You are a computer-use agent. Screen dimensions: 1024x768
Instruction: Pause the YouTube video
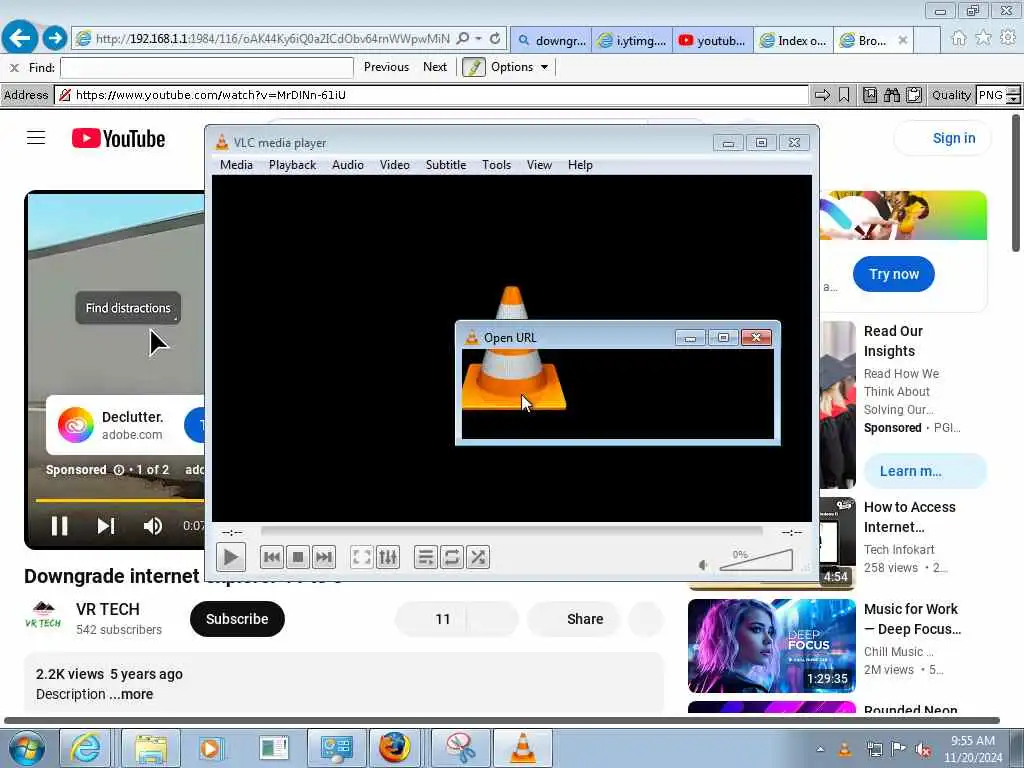pyautogui.click(x=59, y=526)
